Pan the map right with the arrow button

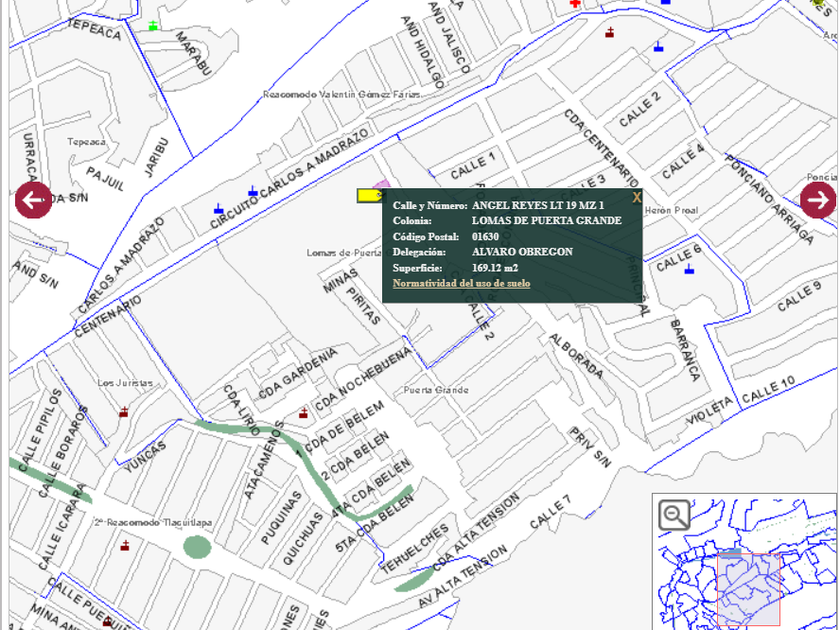818,200
